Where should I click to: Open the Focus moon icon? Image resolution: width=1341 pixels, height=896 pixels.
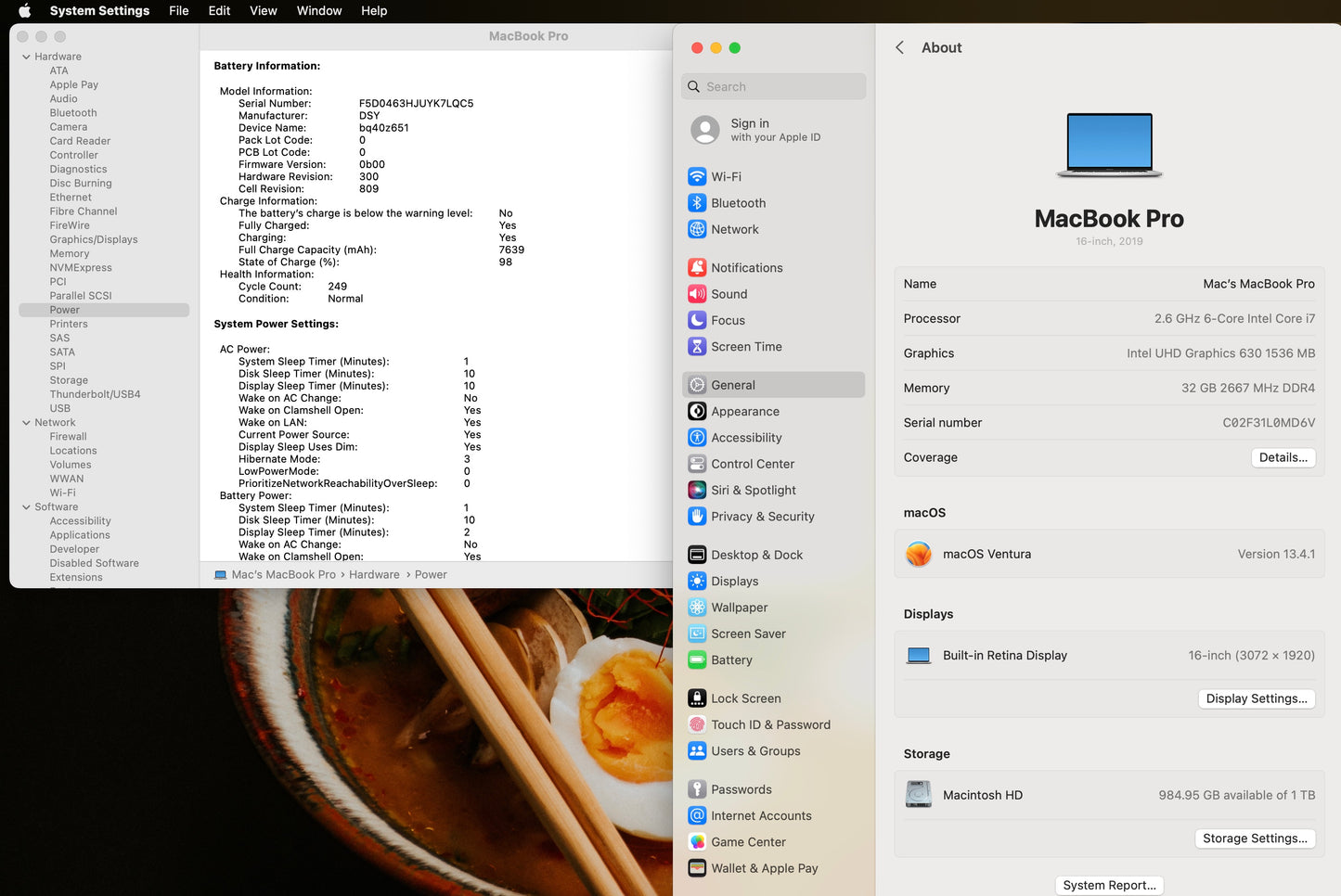tap(697, 320)
